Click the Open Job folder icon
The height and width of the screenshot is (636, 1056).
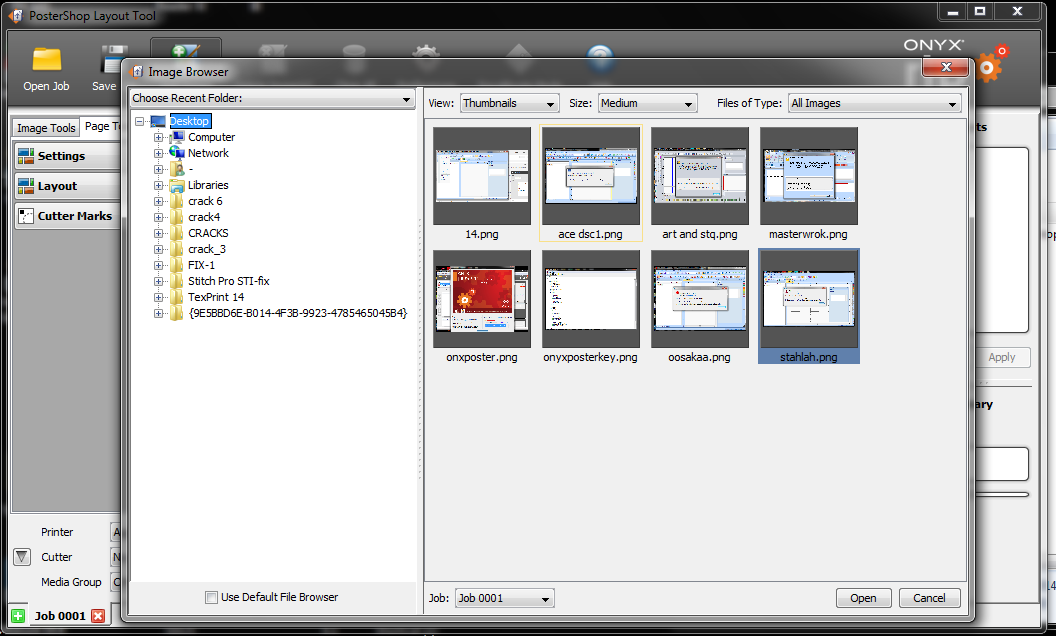point(46,61)
